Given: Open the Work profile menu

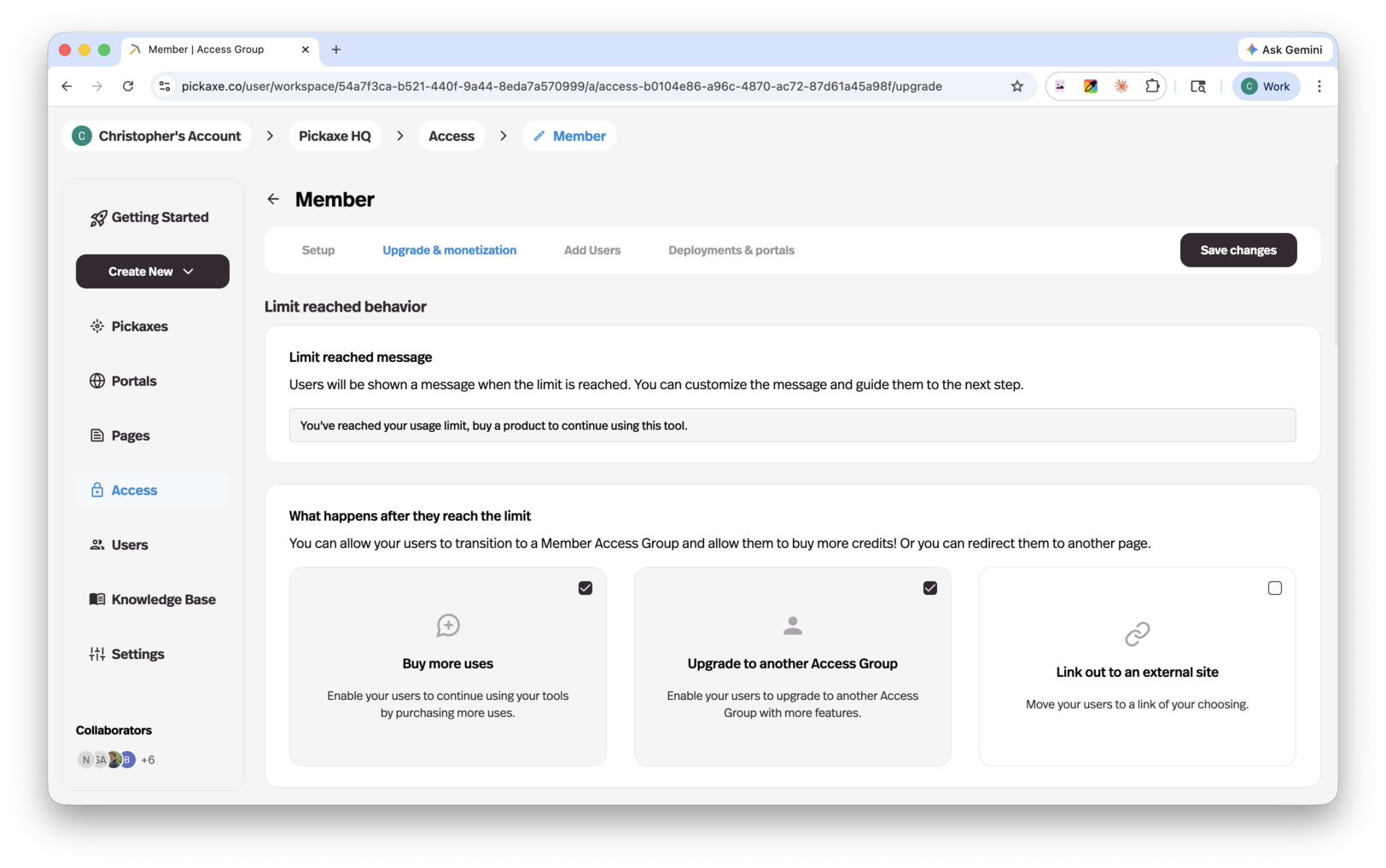Looking at the screenshot, I should coord(1267,86).
